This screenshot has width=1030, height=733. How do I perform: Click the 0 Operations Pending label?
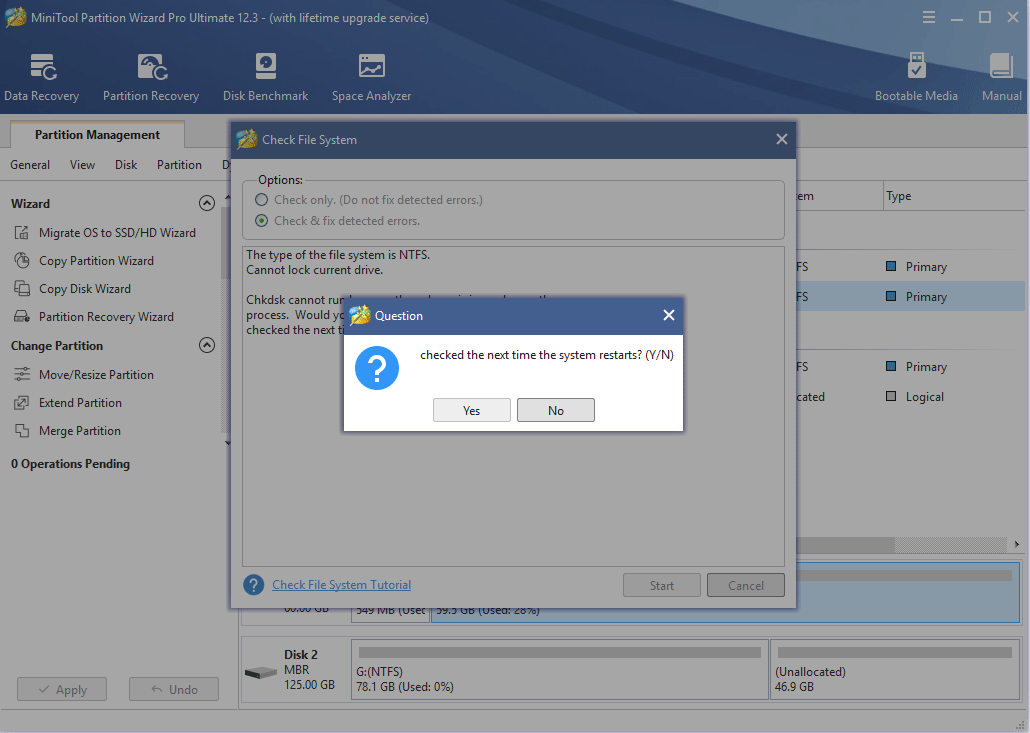click(x=70, y=464)
